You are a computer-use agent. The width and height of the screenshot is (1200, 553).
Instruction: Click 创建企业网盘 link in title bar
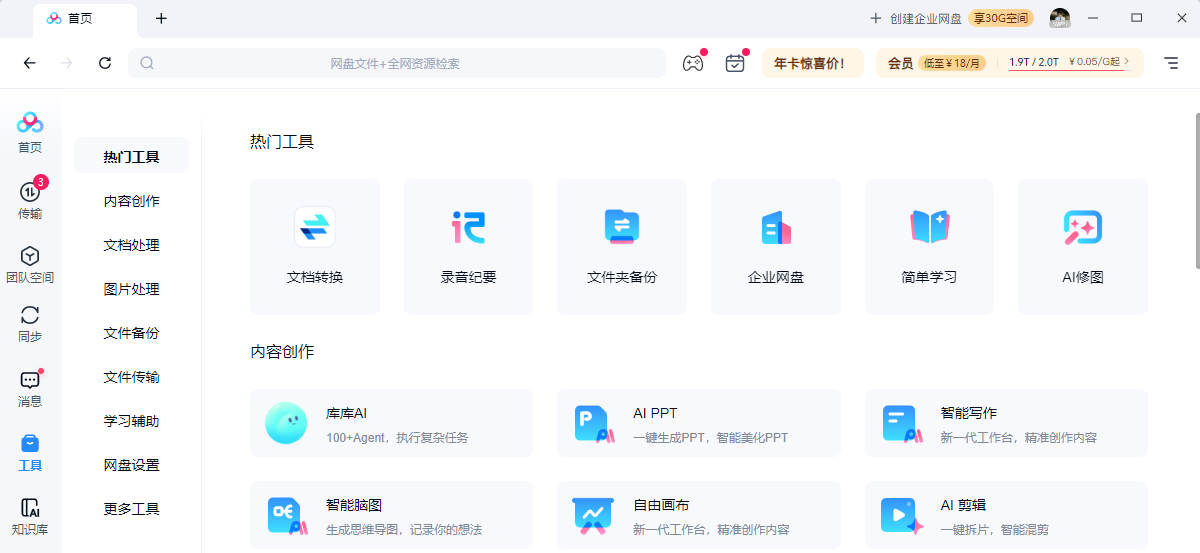coord(915,18)
